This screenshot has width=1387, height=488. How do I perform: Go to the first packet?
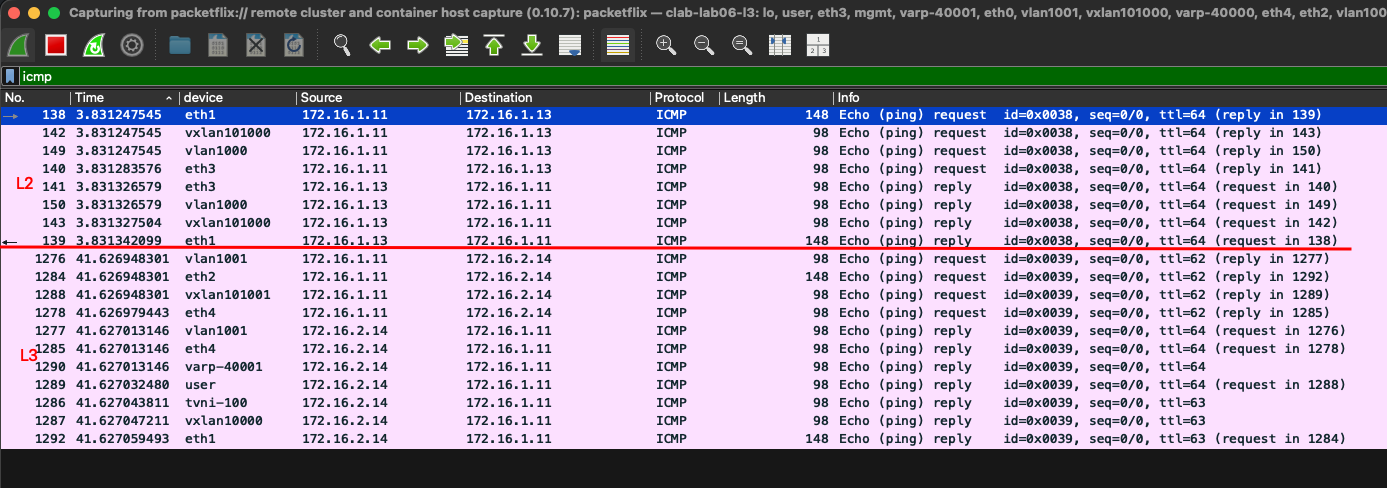493,45
